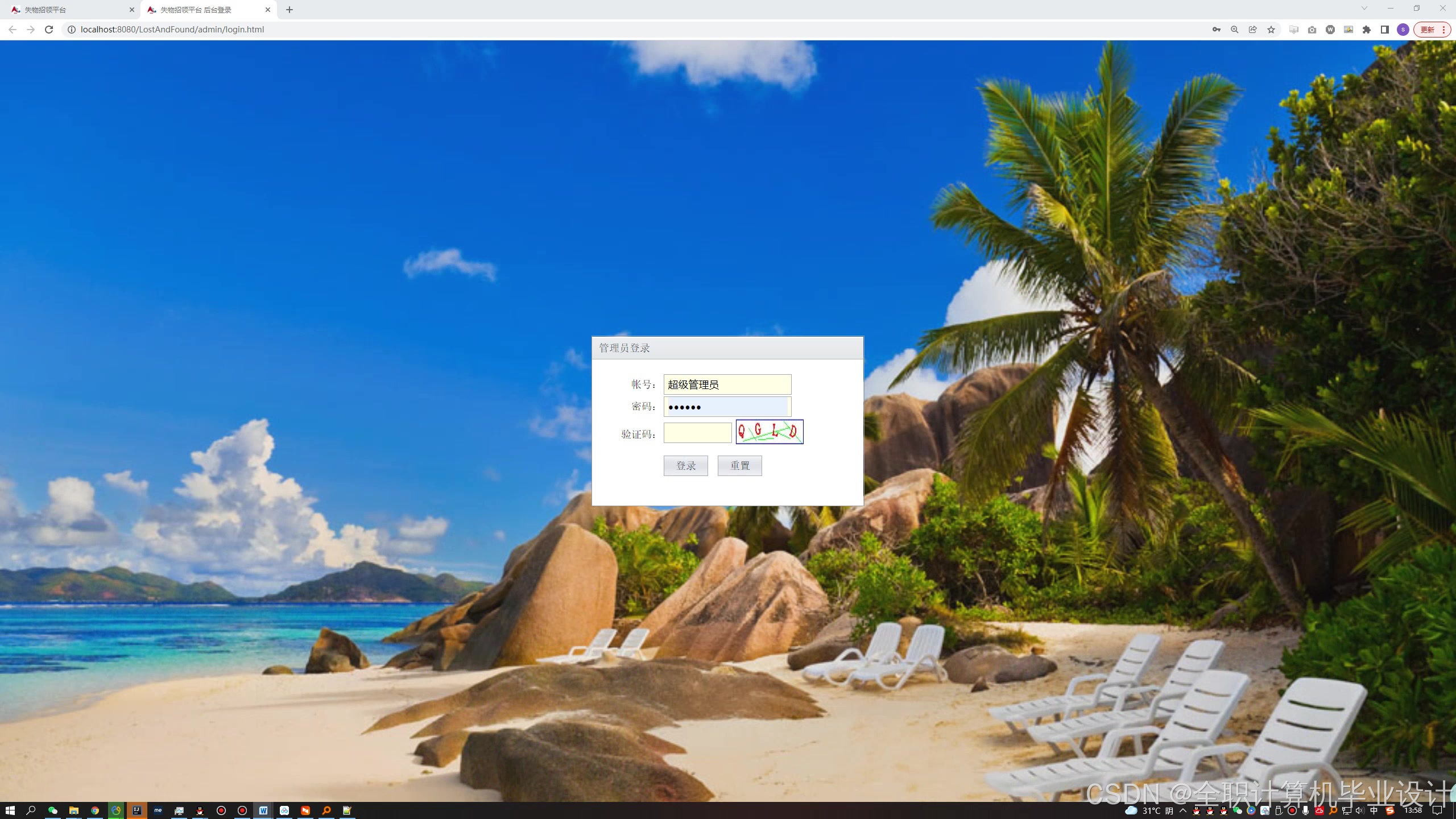This screenshot has width=1456, height=819.
Task: Open WeChat from the taskbar
Action: click(52, 810)
